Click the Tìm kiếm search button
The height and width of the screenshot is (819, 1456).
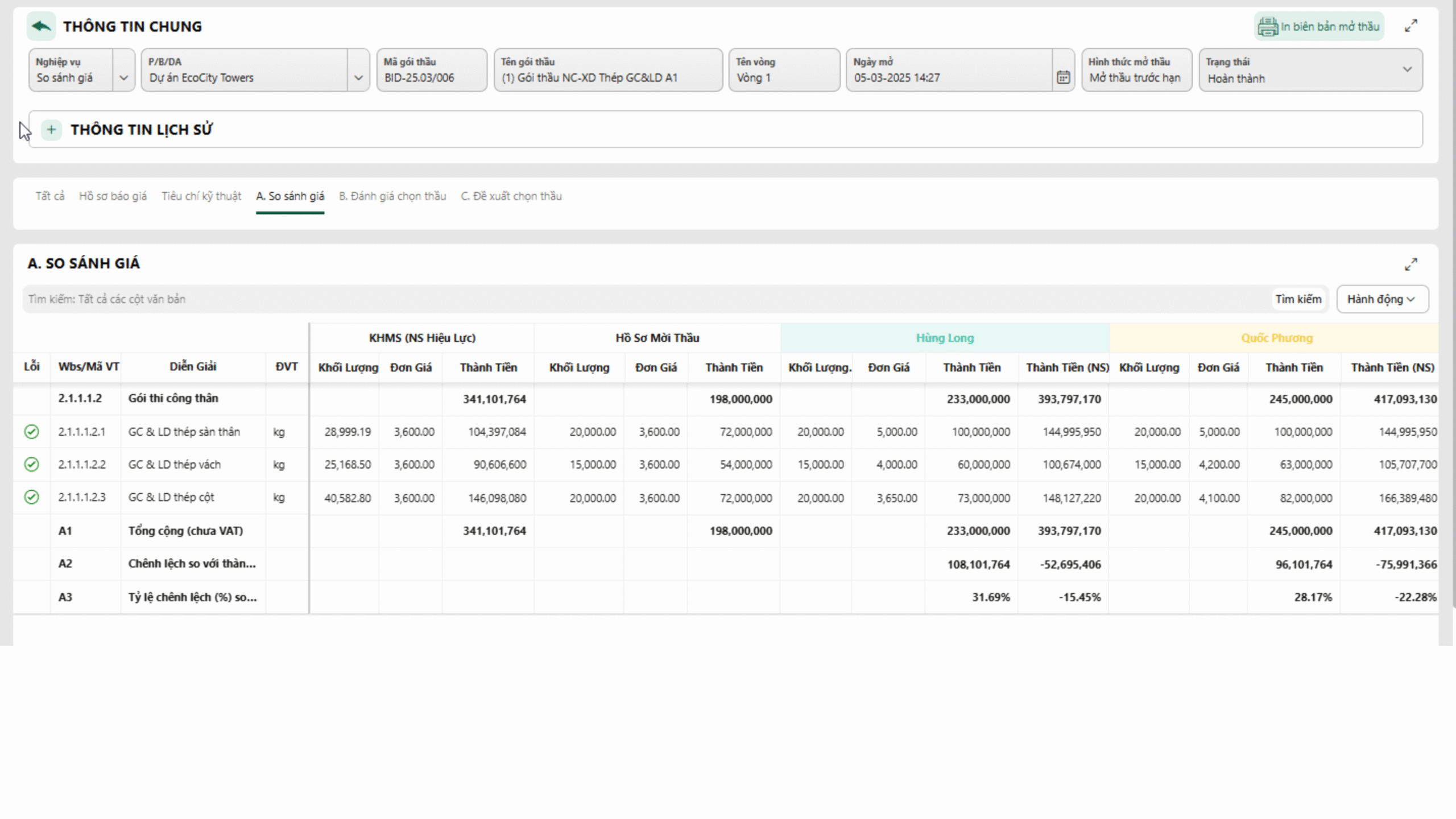[1298, 299]
